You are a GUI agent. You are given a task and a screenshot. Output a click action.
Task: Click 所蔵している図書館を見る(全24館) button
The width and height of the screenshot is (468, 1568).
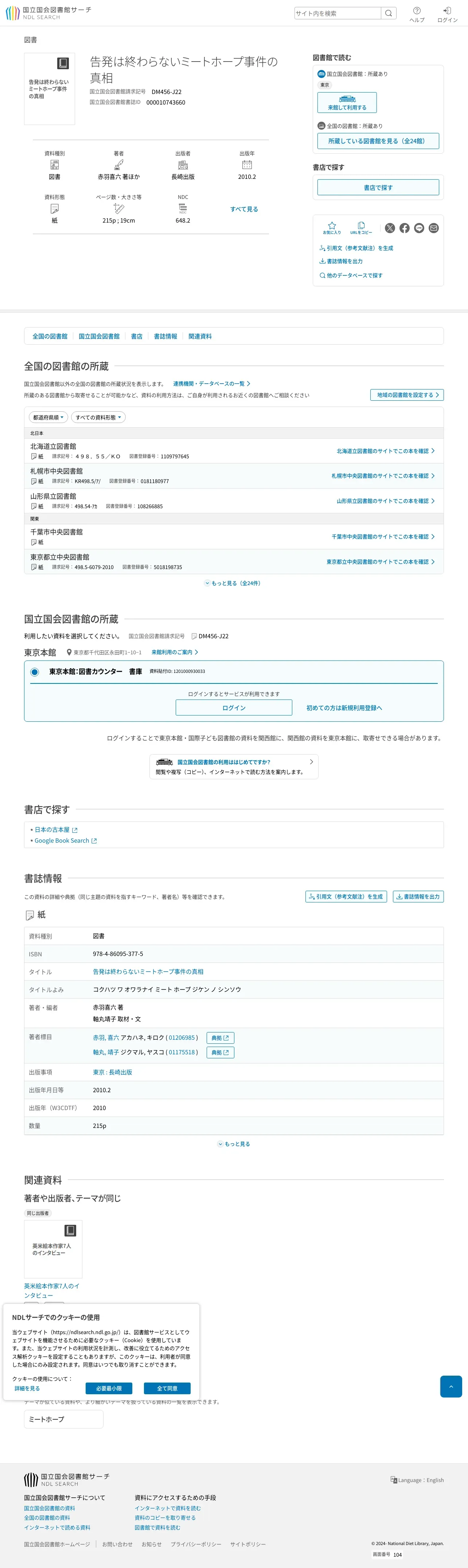click(x=378, y=141)
